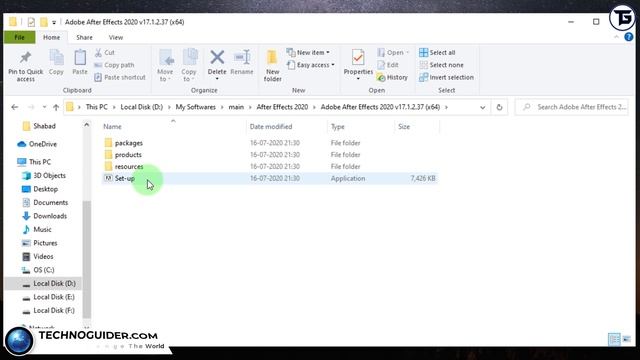640x360 pixels.
Task: Expand Delete options arrow
Action: coord(217,79)
